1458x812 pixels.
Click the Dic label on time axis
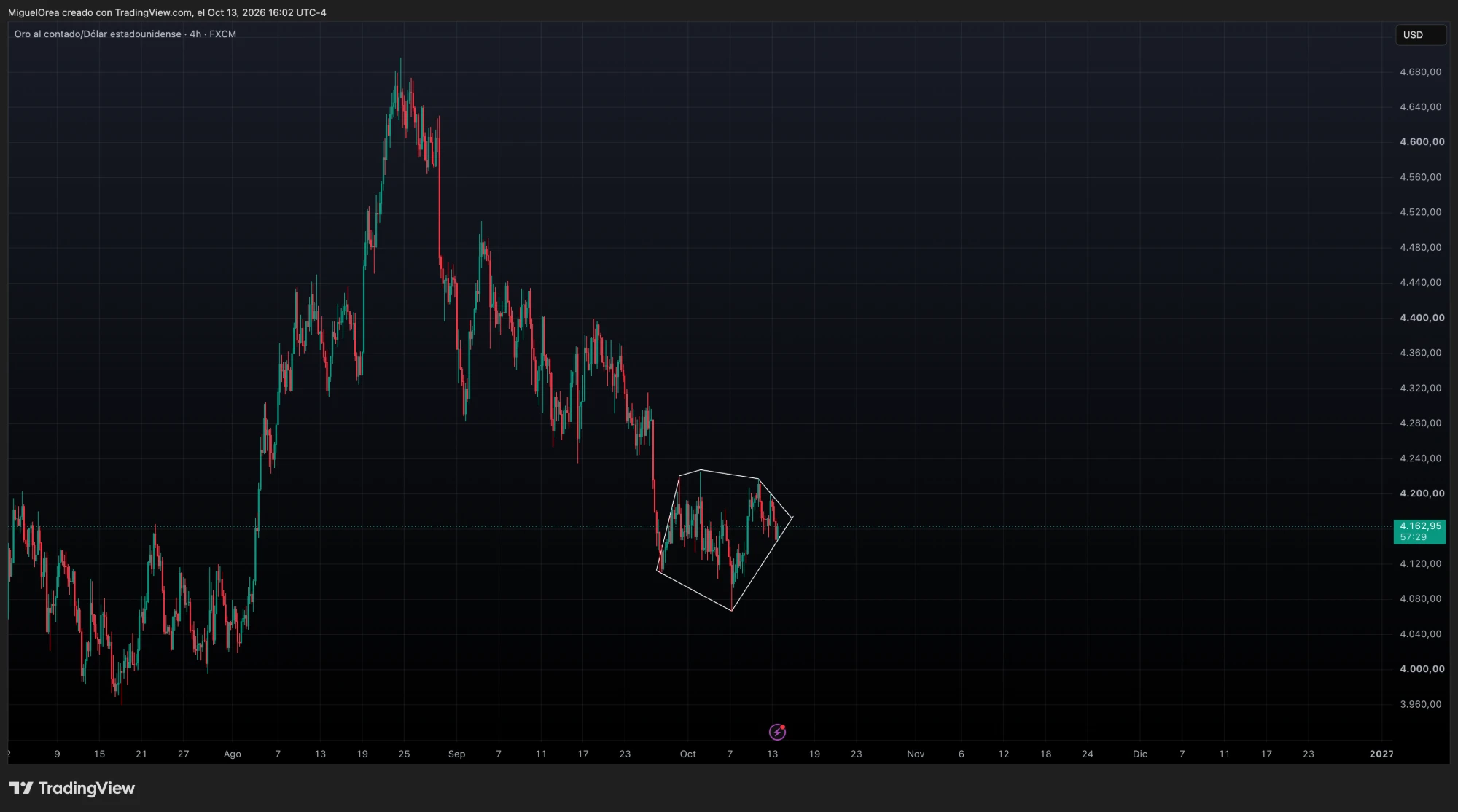[1139, 754]
